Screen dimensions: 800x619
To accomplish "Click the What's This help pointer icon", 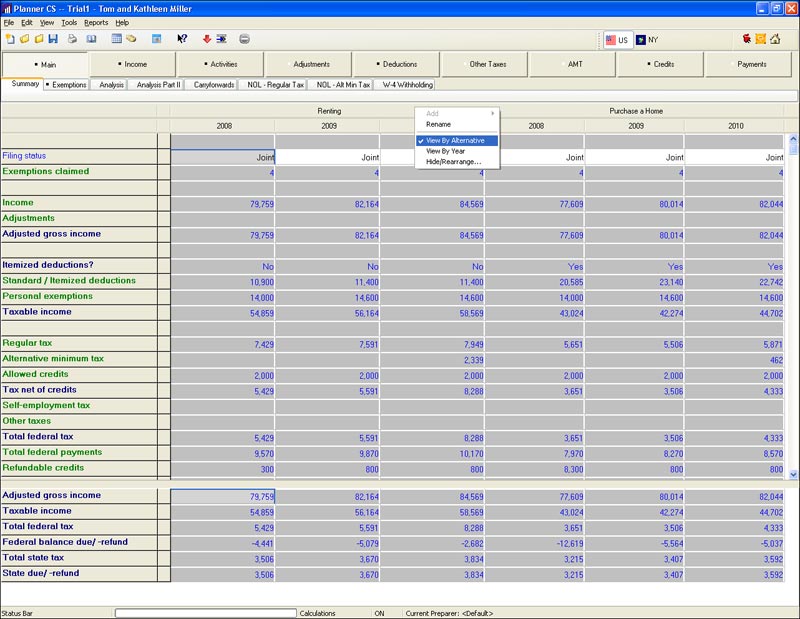I will click(x=182, y=39).
